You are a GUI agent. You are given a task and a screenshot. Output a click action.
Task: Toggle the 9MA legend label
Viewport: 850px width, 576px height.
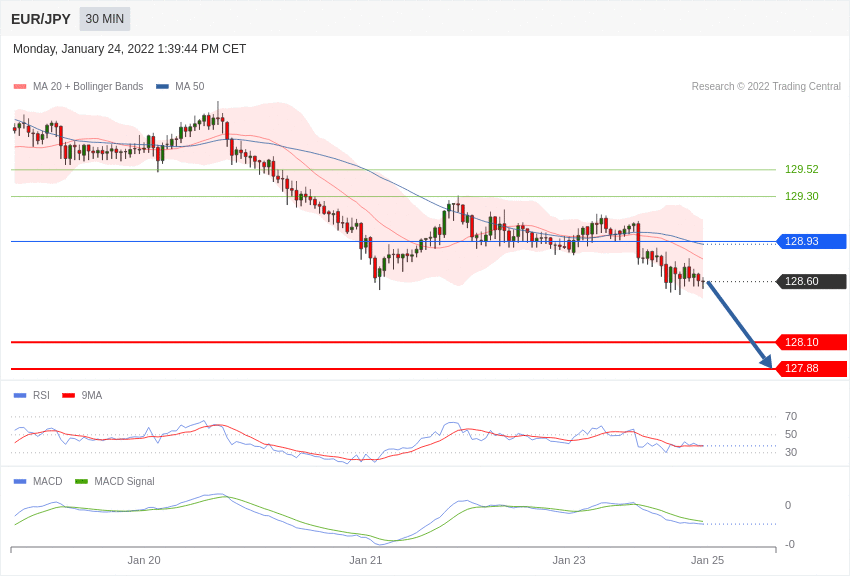pos(92,396)
